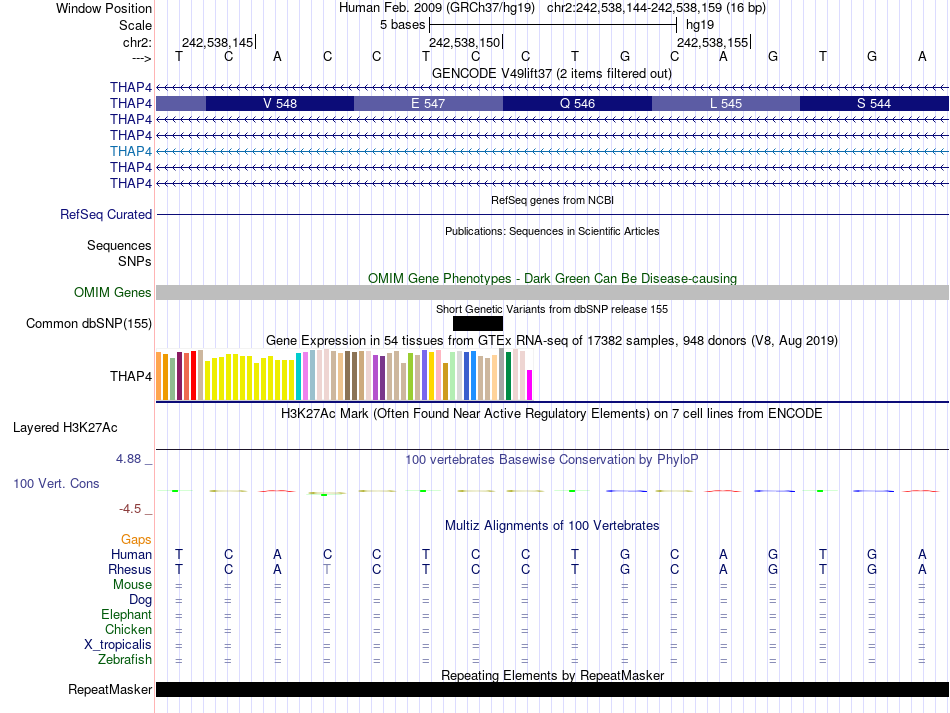
Task: Click the light-blue highlighted THAP4 transcript label
Action: point(131,151)
